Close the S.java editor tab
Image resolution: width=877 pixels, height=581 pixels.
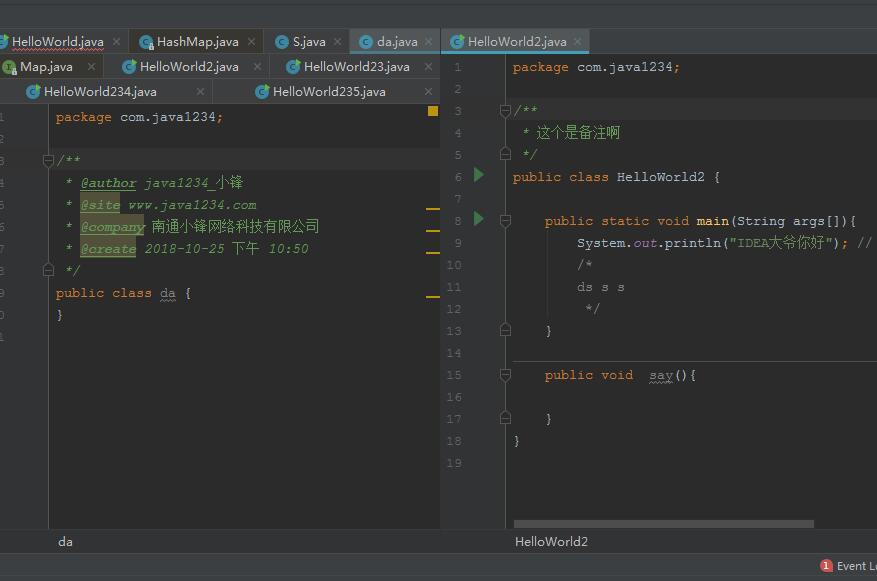337,42
